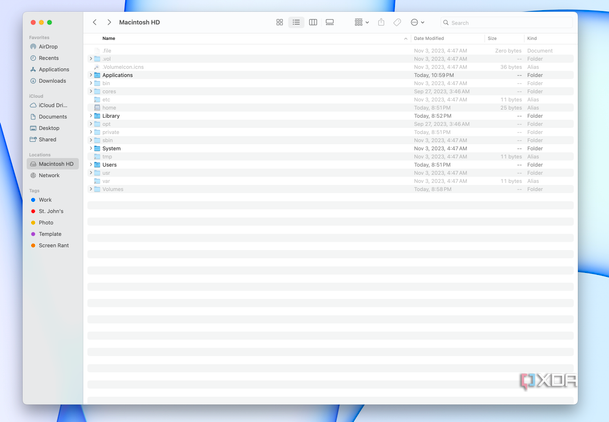
Task: Select the Users folder icon
Action: 97,165
